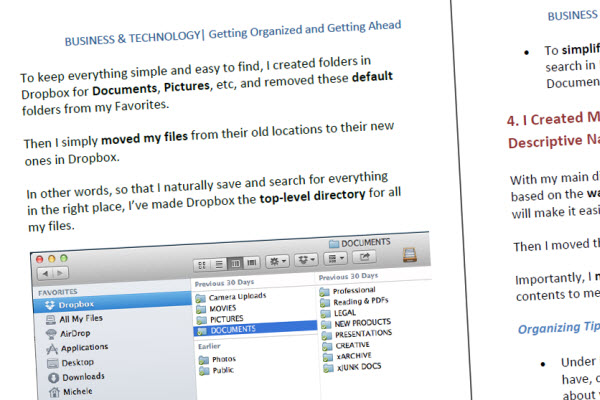Click the Downloads arrow icon
600x400 pixels.
(x=54, y=378)
